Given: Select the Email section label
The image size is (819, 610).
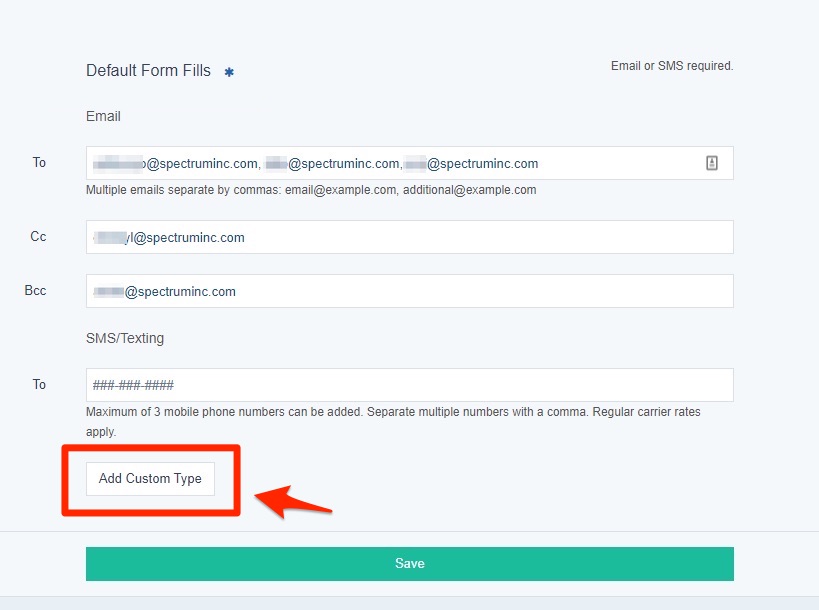Looking at the screenshot, I should [x=103, y=116].
